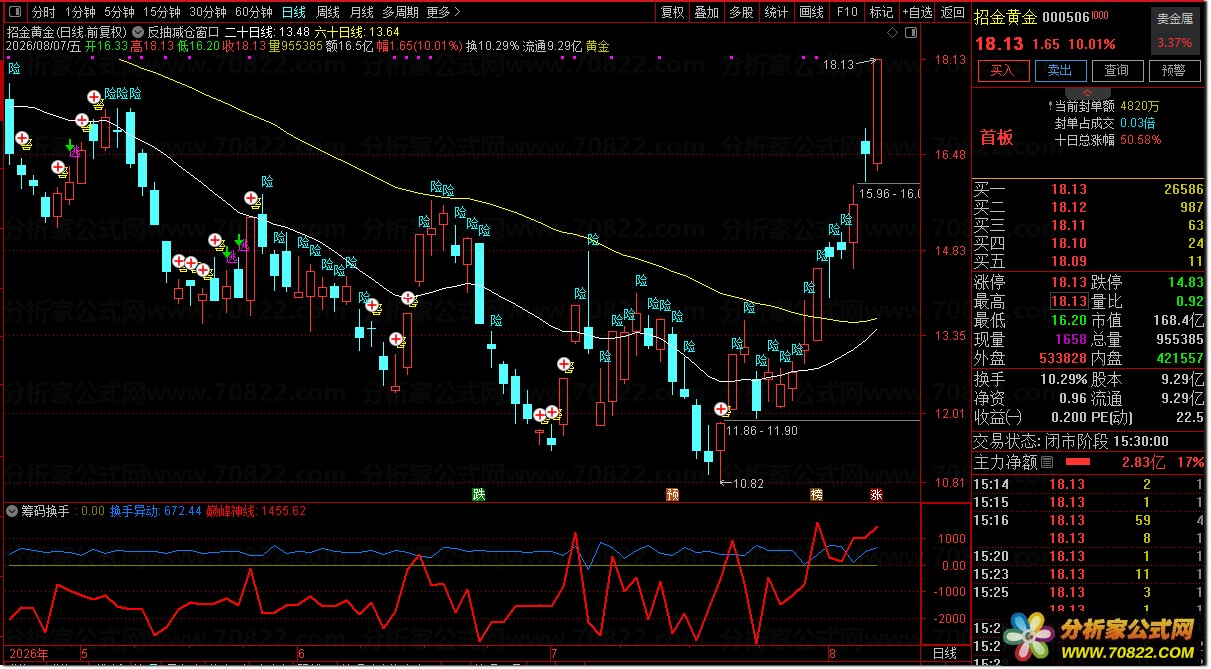Click the F10 company info button
Screen dimensions: 1211x669
click(847, 13)
